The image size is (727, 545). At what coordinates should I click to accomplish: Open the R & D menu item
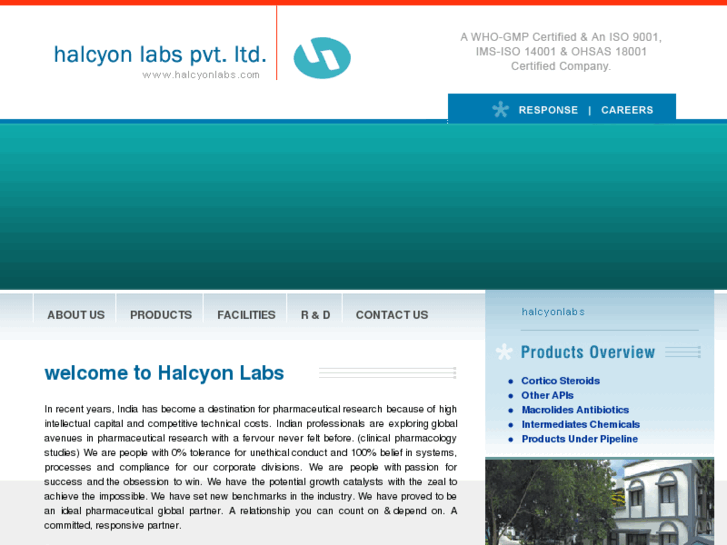click(315, 315)
